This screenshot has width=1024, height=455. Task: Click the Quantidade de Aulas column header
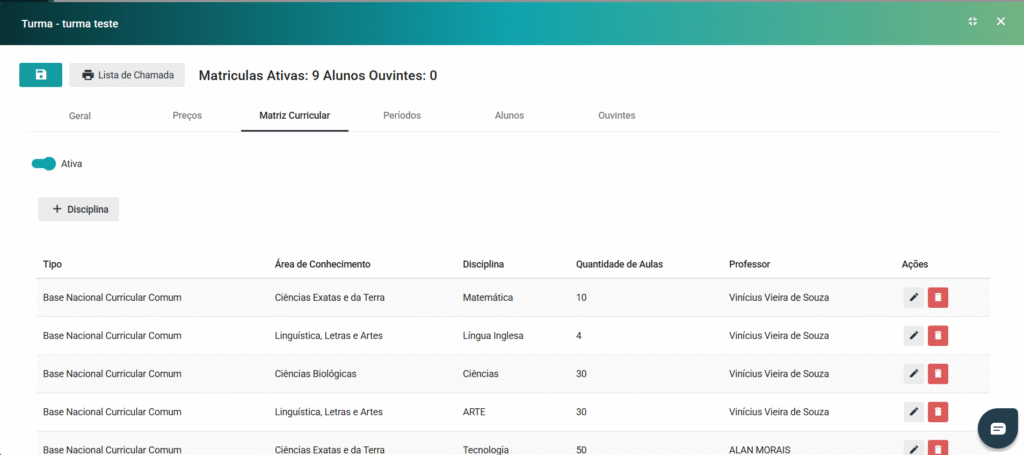620,264
